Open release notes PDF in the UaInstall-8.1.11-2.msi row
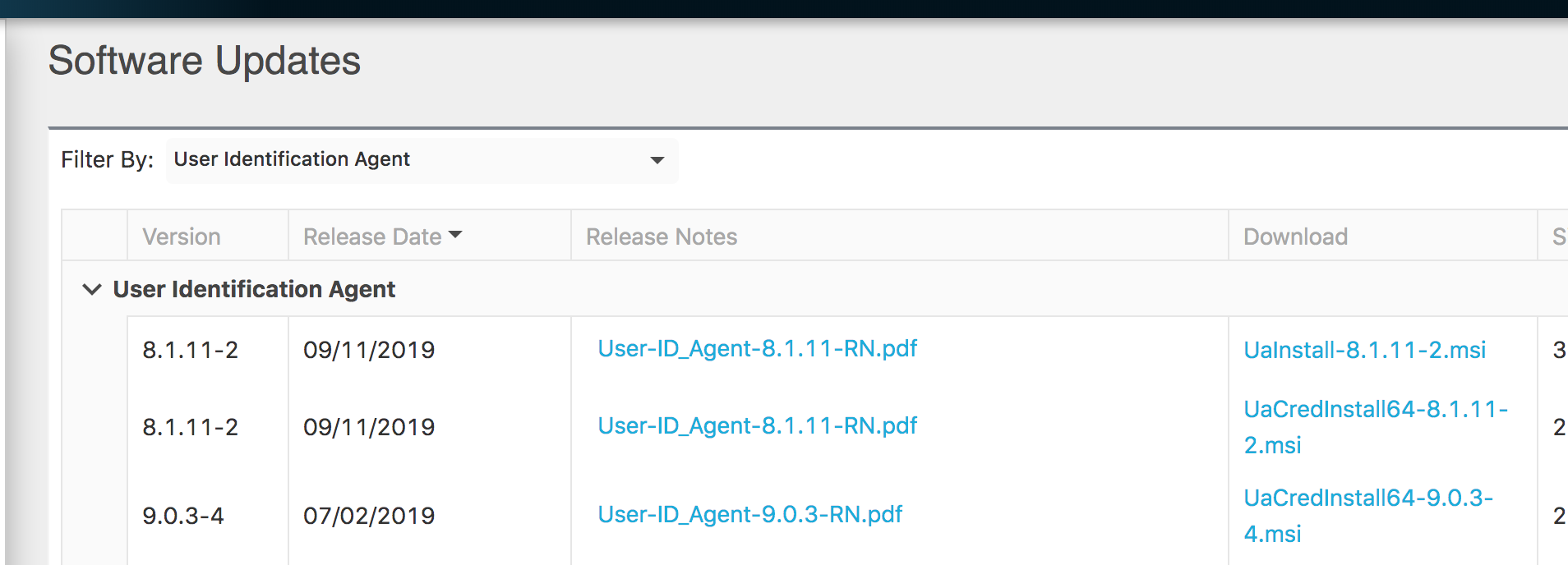 757,348
